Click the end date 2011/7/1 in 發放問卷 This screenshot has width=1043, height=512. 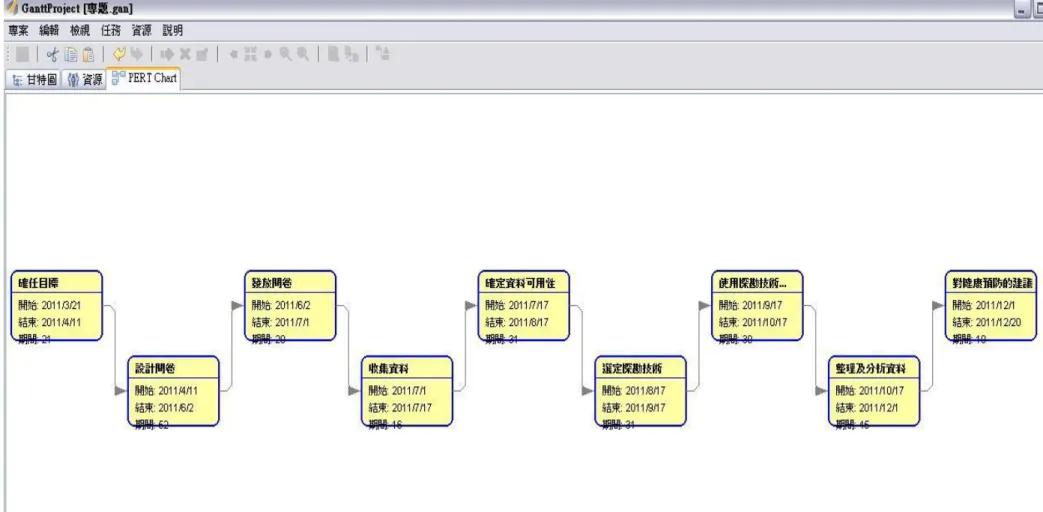pyautogui.click(x=292, y=322)
